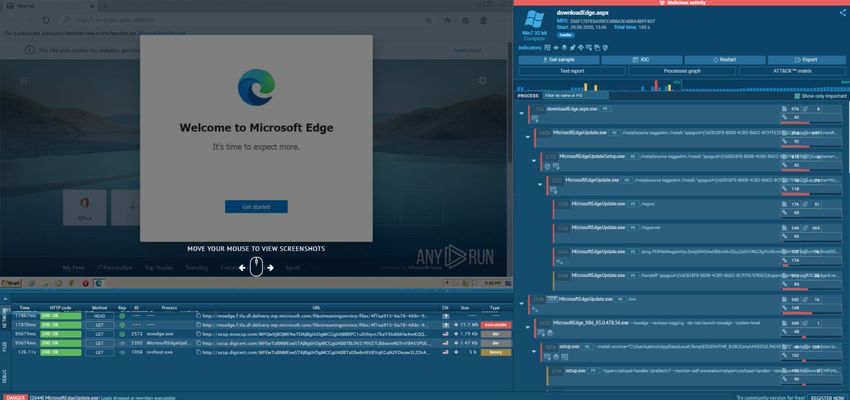850x400 pixels.
Task: Click the Windows logo OS icon
Action: click(x=534, y=20)
